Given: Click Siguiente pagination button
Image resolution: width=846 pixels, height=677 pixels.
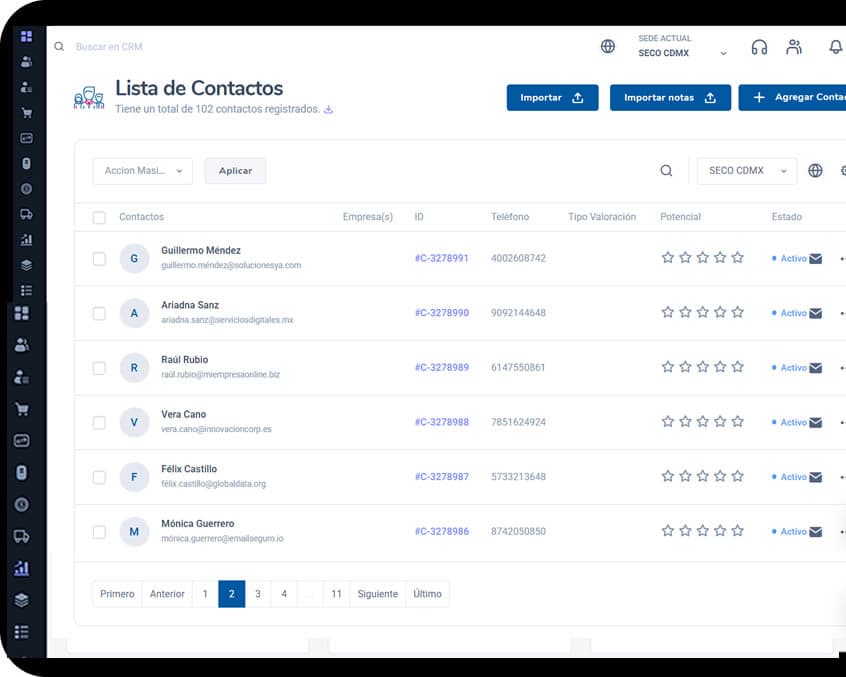Looking at the screenshot, I should click(x=378, y=594).
